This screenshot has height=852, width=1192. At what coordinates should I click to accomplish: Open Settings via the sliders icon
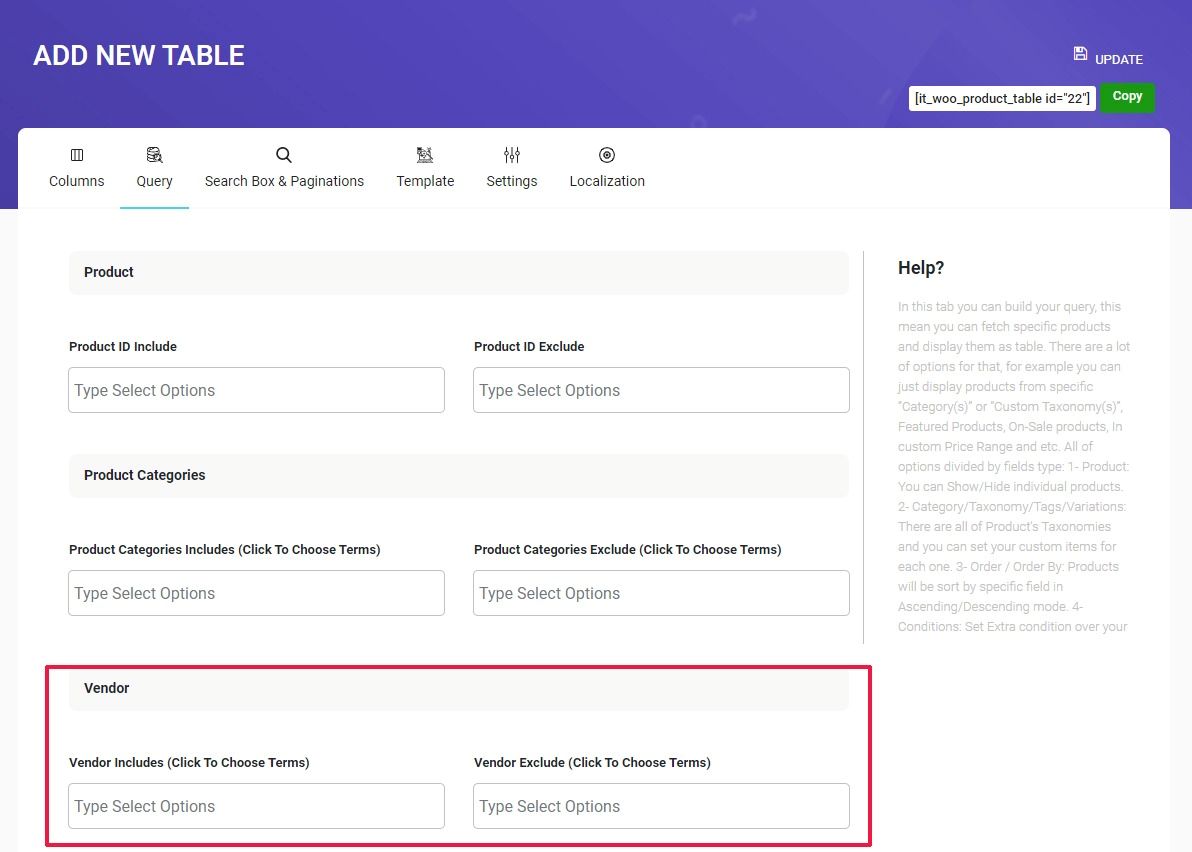512,155
